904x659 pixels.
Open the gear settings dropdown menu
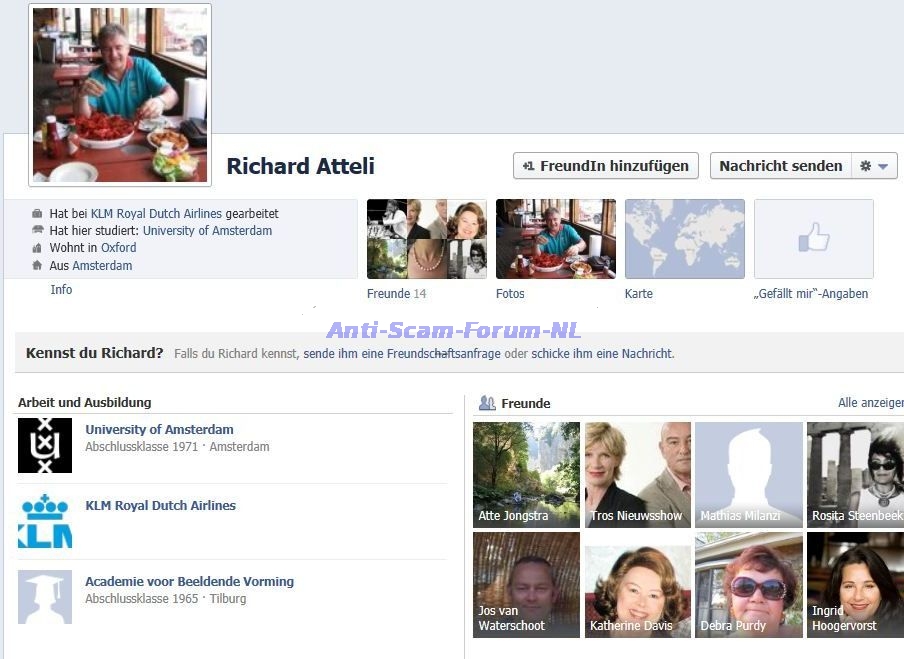(874, 166)
